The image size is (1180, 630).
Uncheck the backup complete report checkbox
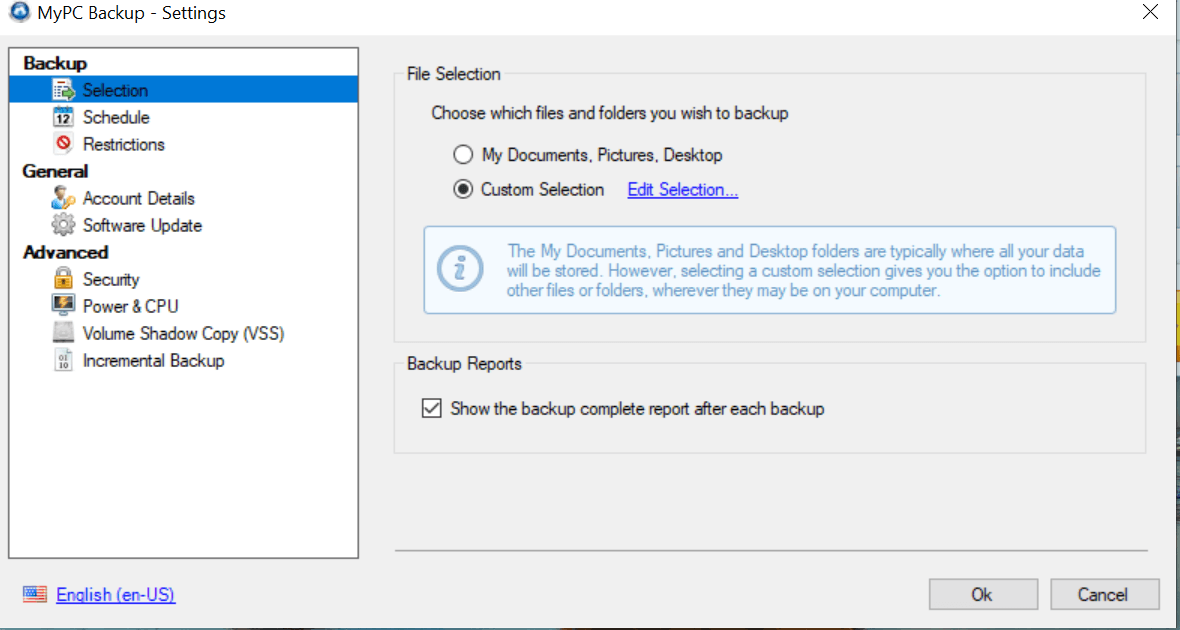click(431, 408)
